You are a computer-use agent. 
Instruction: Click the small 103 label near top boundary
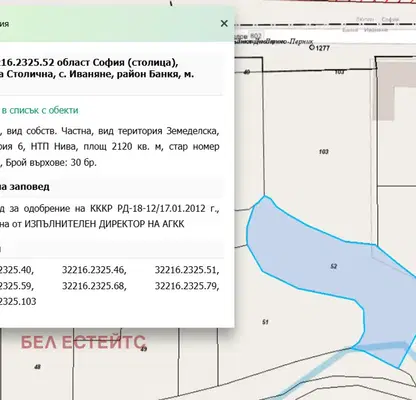click(x=339, y=72)
